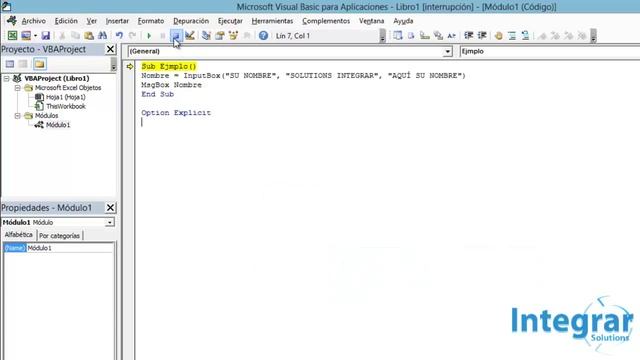This screenshot has width=640, height=360.
Task: Close the Propiedades - Módulo1 pane
Action: pyautogui.click(x=110, y=208)
